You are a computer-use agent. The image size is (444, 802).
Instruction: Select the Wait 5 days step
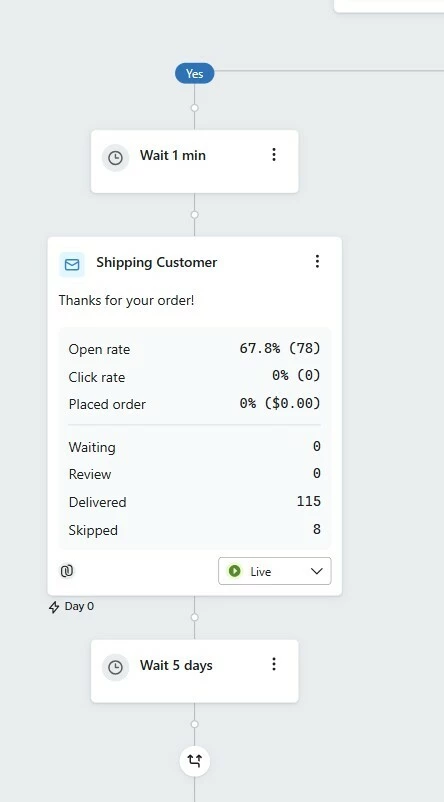pos(194,671)
